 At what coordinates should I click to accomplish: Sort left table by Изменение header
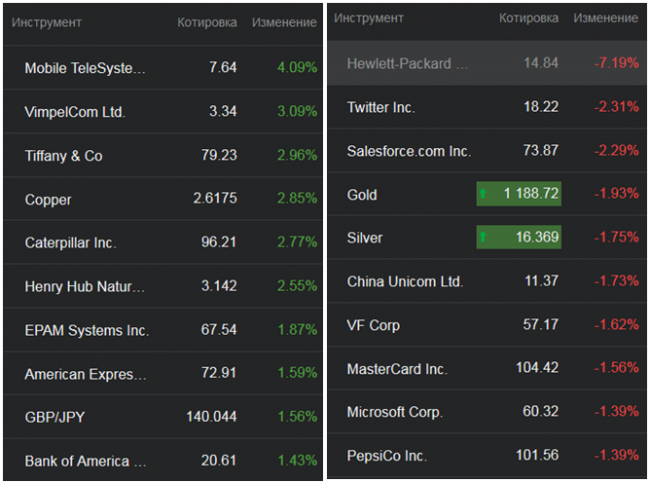tap(284, 22)
